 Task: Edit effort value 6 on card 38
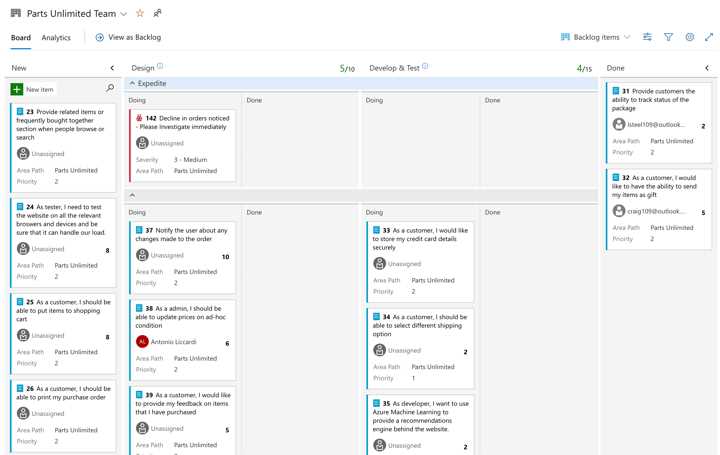(227, 343)
